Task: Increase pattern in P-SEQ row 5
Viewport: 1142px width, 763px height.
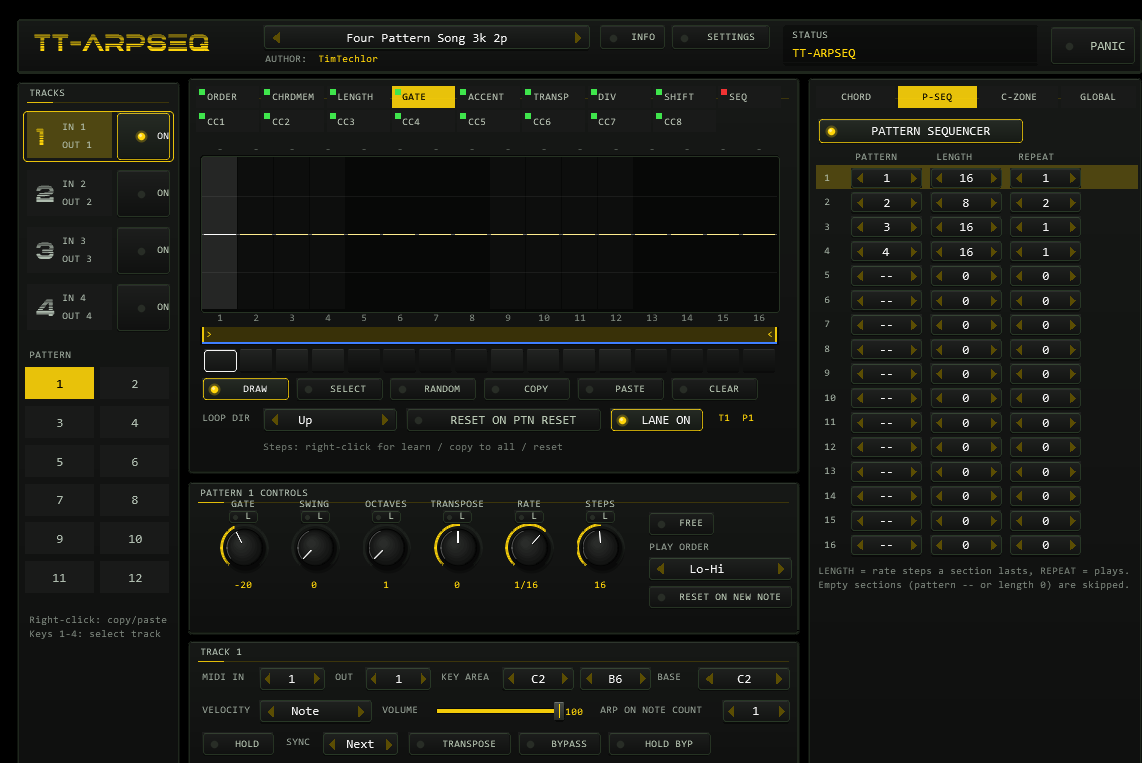Action: 913,276
